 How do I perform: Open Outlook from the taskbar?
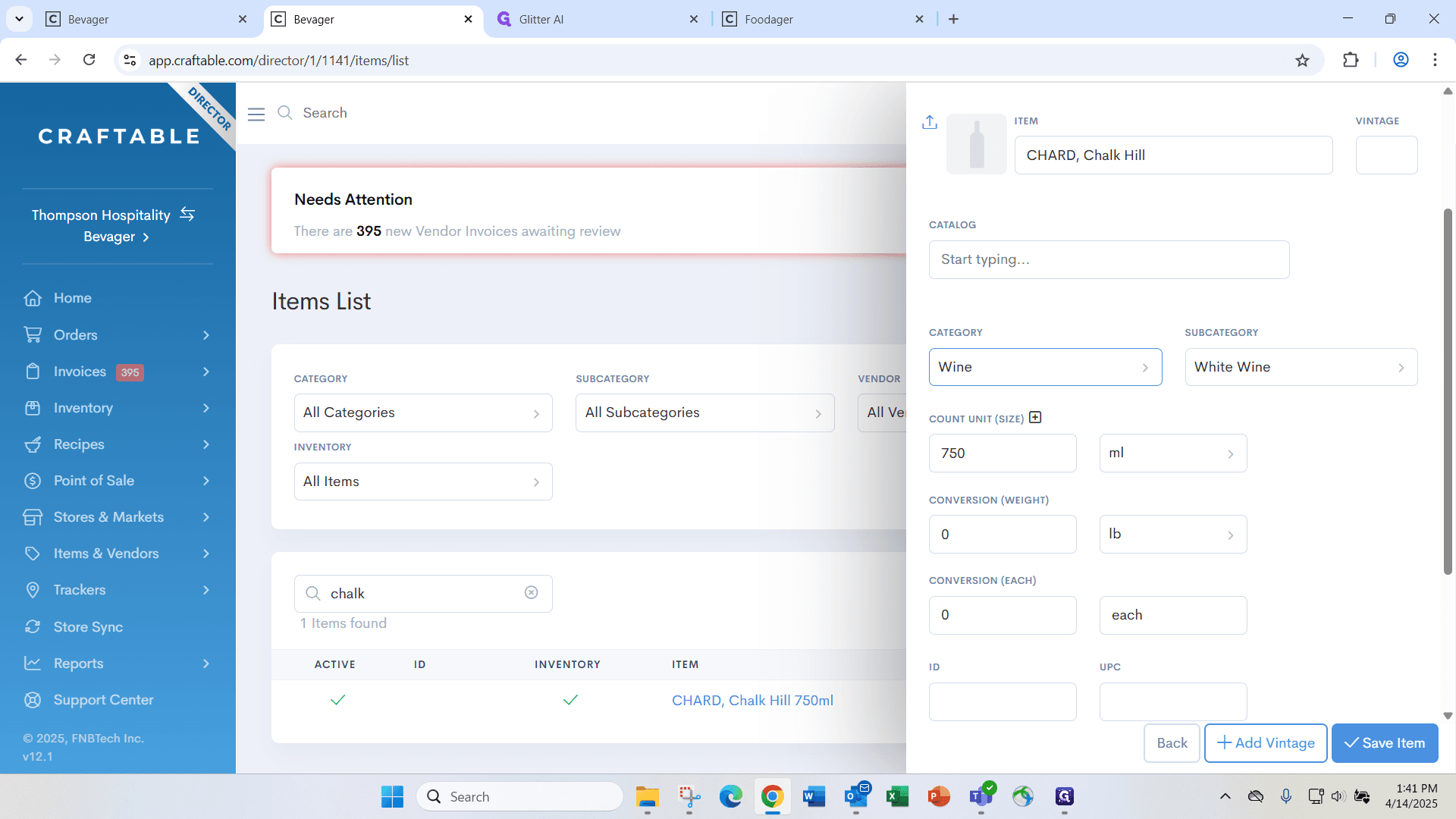coord(856,796)
